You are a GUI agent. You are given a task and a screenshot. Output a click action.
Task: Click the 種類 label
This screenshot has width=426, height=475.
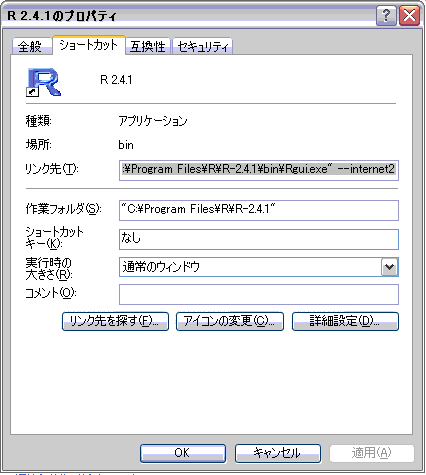pyautogui.click(x=39, y=121)
